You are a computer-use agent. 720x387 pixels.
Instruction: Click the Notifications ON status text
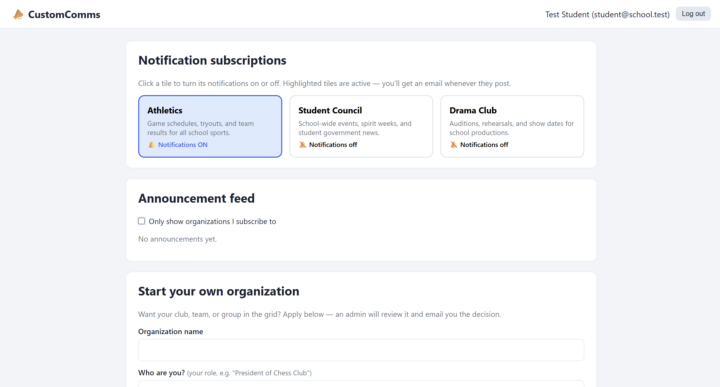click(x=183, y=145)
